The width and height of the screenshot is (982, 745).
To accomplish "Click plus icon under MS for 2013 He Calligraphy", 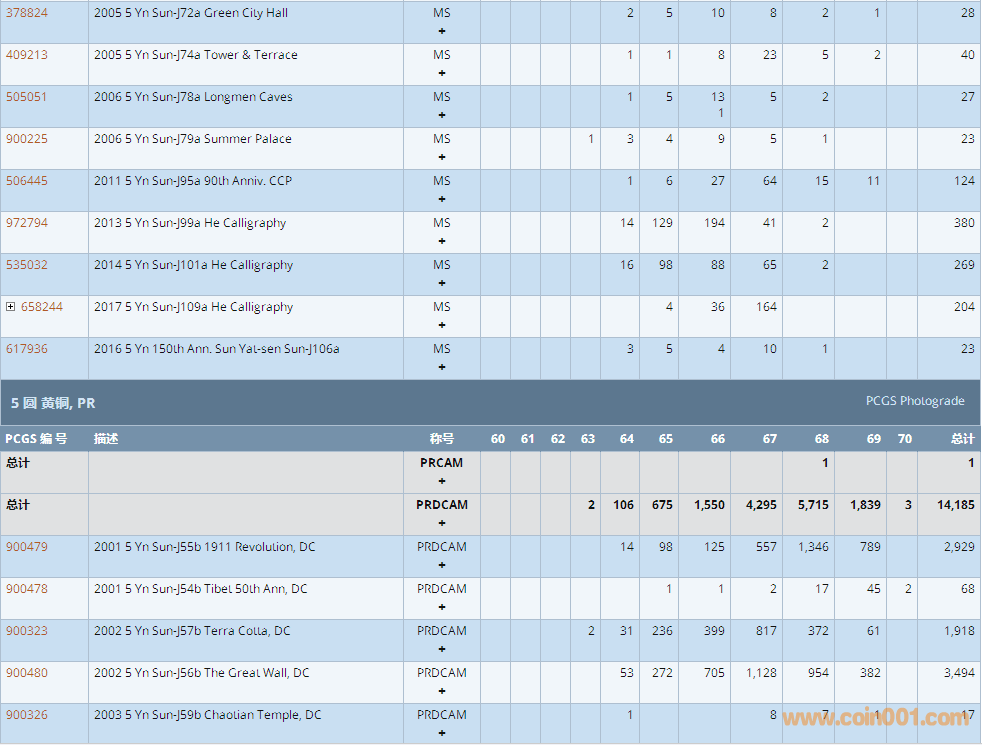I will (442, 241).
